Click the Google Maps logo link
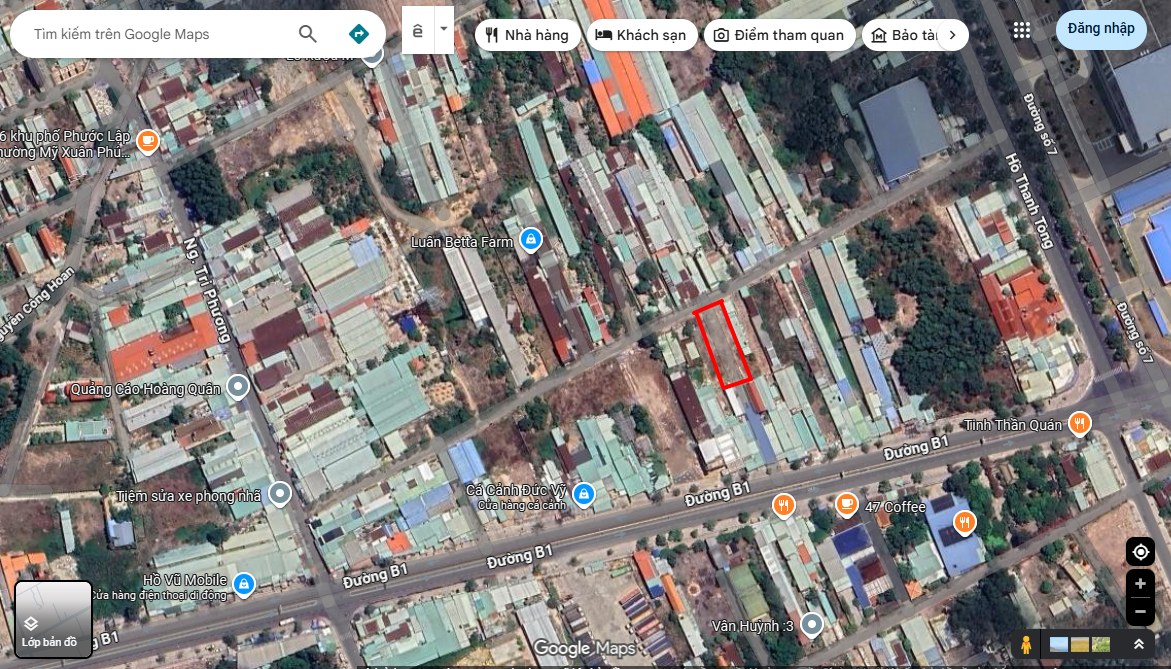 tap(585, 649)
